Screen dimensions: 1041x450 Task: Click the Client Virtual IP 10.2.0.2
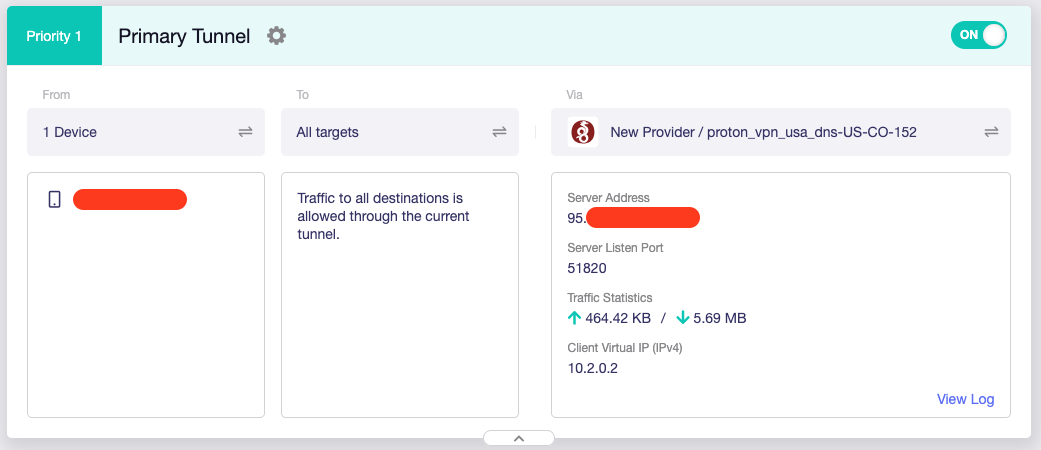[x=594, y=368]
